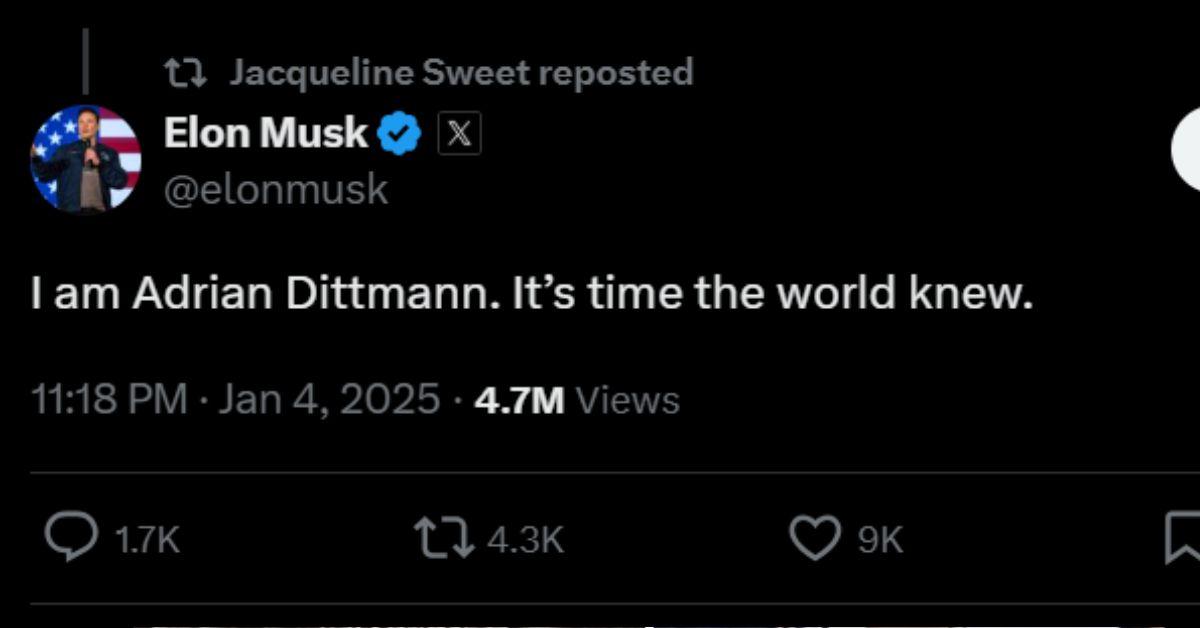Click the Elon Musk display name
Screen dimensions: 1200x628
265,131
